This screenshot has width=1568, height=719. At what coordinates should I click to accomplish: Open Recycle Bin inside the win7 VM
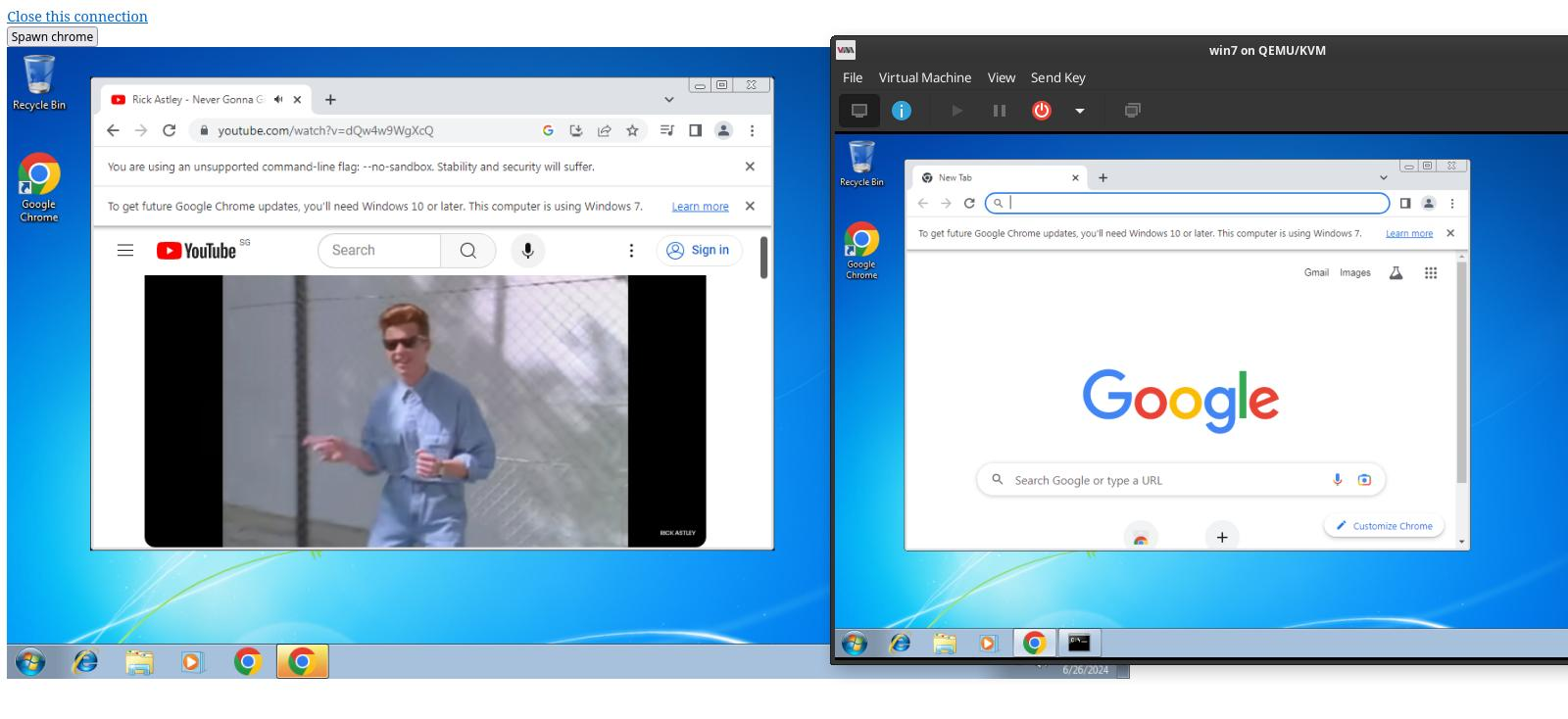click(861, 163)
